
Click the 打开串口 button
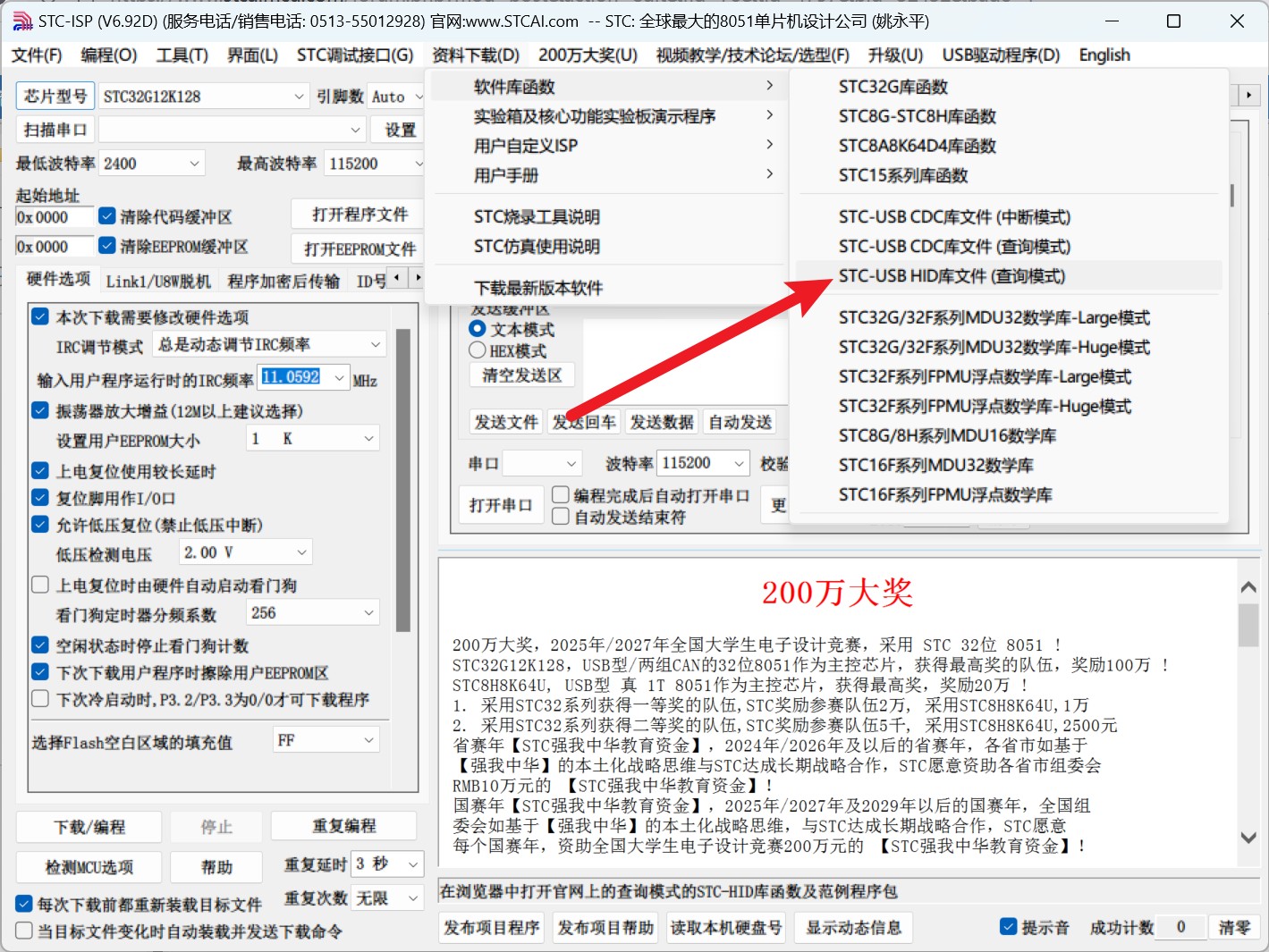(501, 505)
